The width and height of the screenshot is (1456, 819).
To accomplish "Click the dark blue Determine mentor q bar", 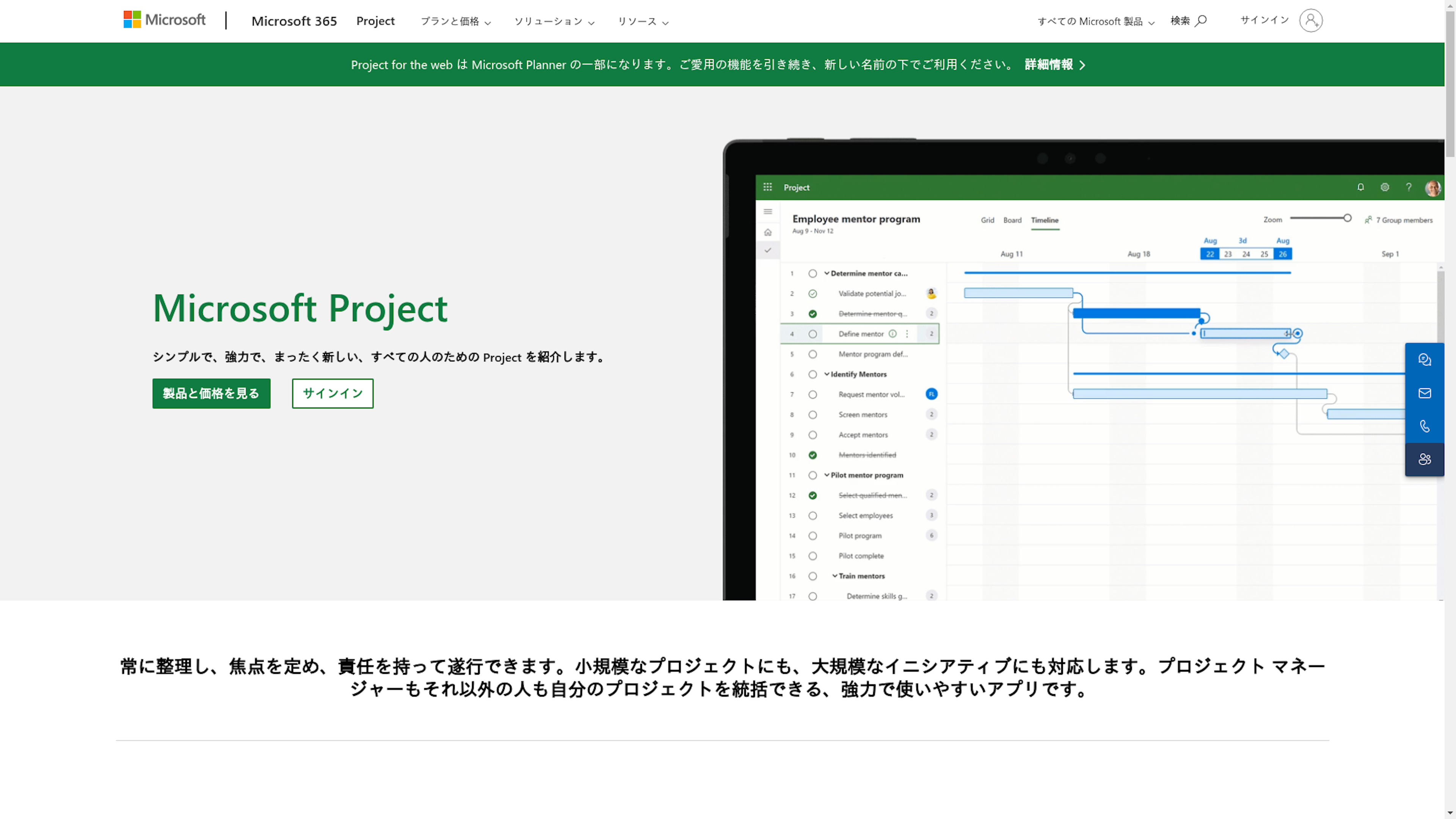I will point(1136,313).
